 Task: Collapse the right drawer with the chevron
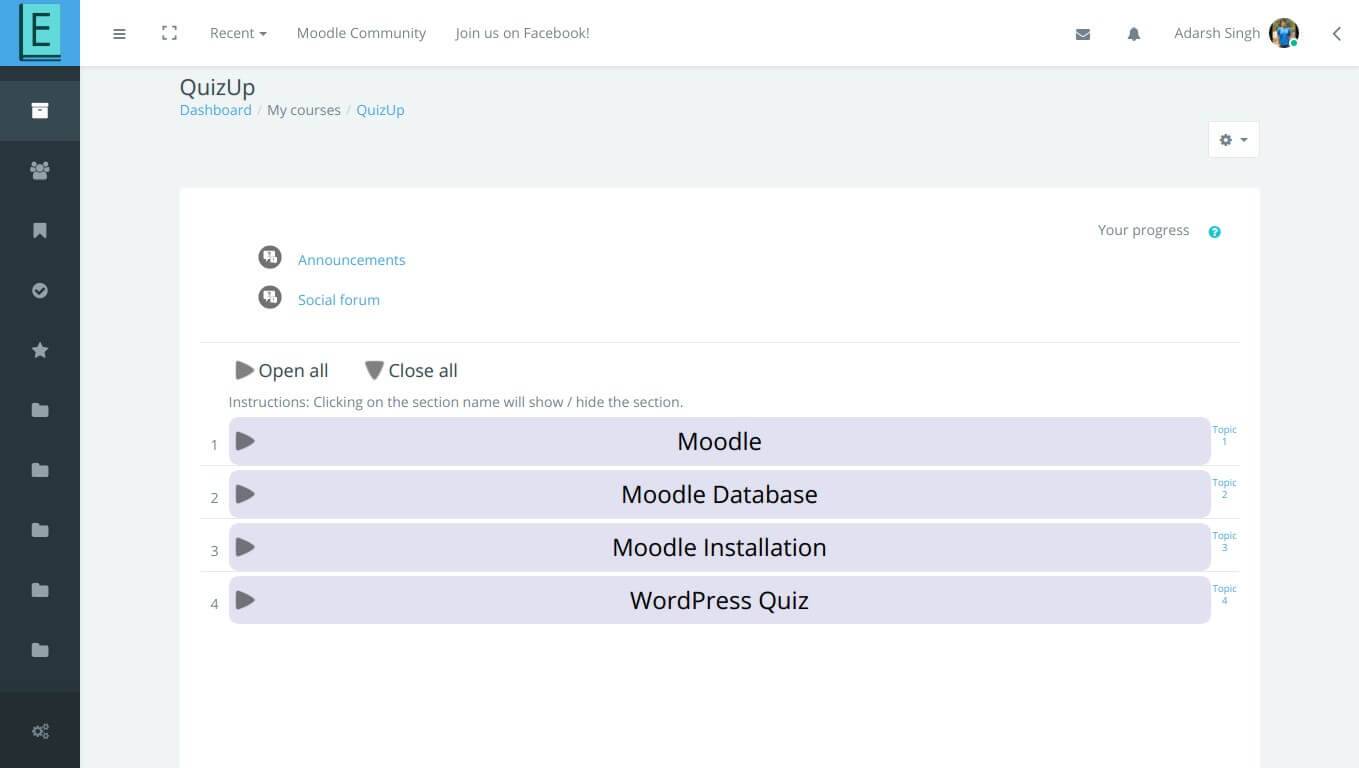pyautogui.click(x=1337, y=33)
